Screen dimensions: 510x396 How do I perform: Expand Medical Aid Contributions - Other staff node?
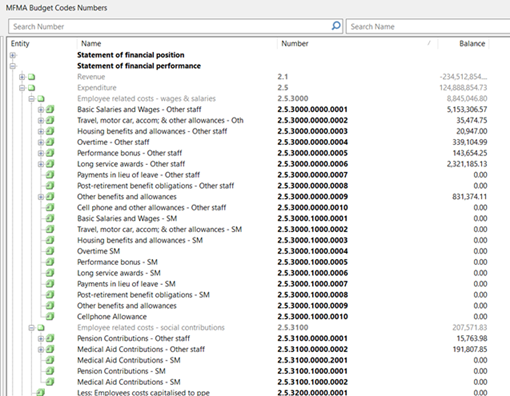point(41,350)
